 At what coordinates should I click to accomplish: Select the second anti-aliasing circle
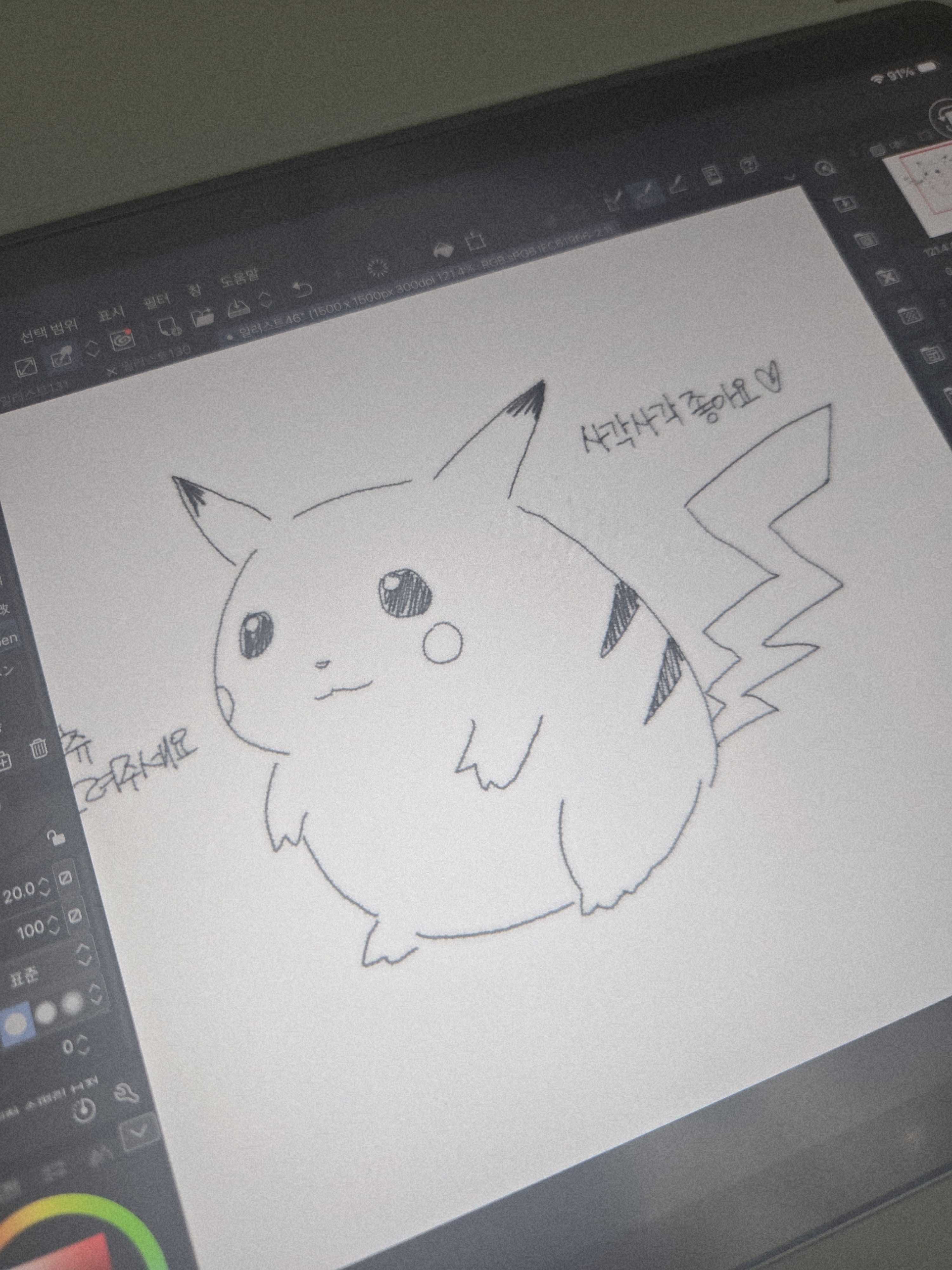(x=46, y=1013)
